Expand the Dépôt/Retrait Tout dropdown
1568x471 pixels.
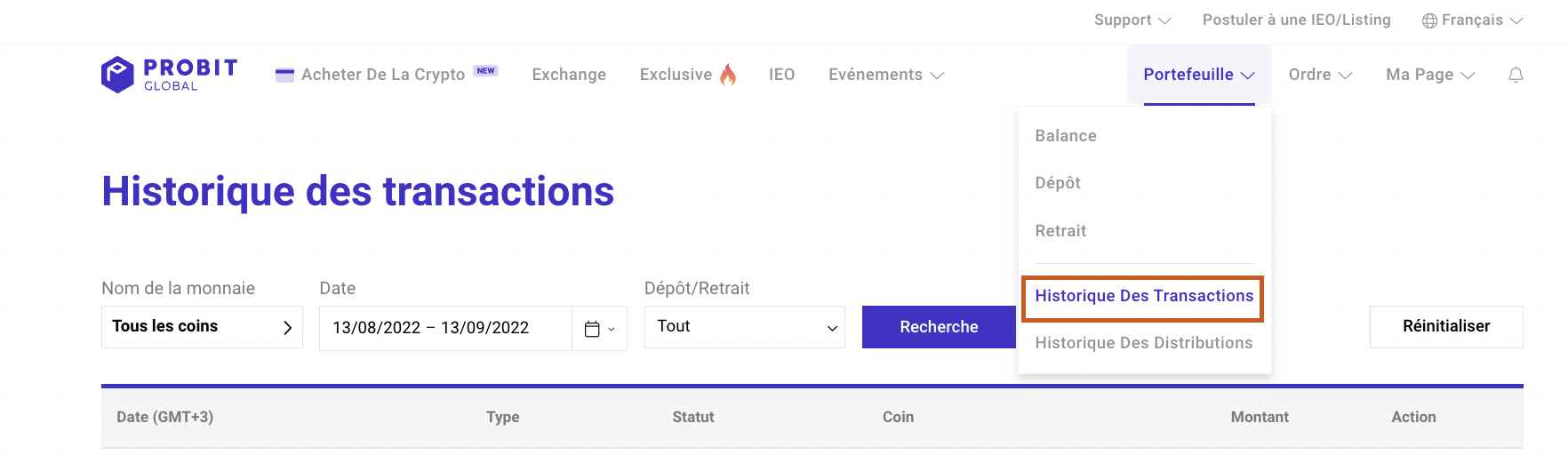[744, 327]
